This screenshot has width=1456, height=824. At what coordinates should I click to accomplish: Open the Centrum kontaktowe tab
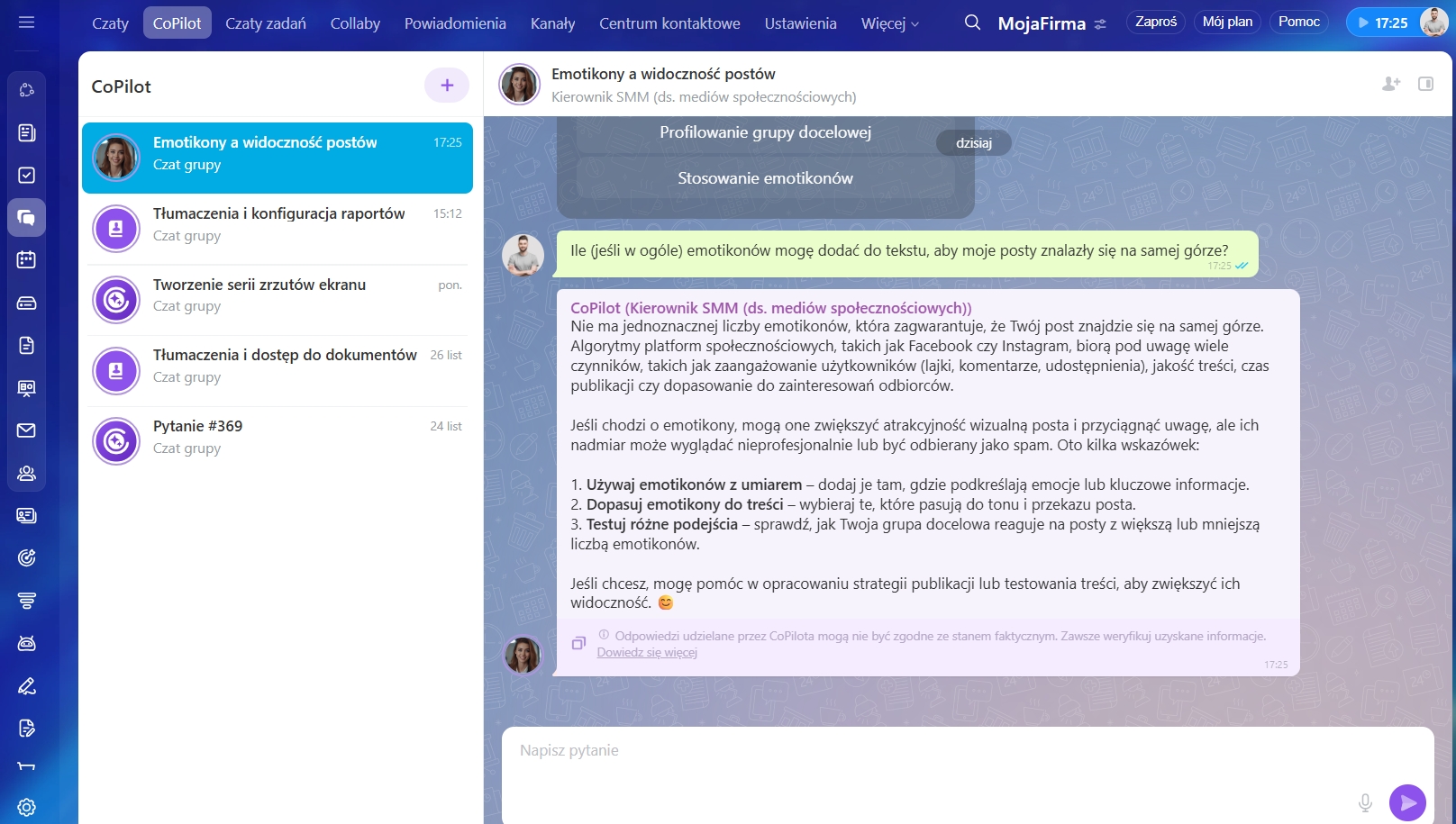coord(669,23)
